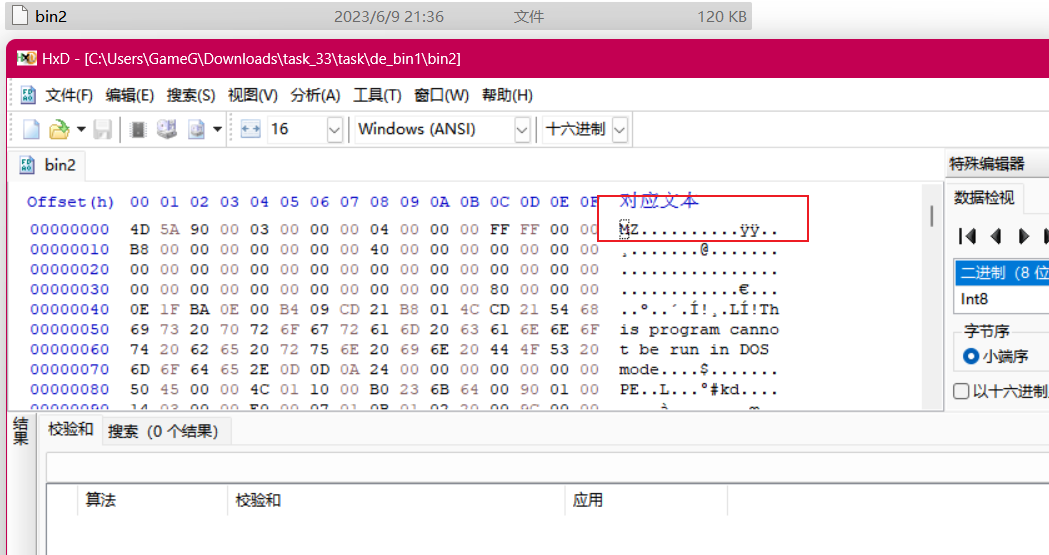Click the 120 KB size in Explorer row
This screenshot has height=555, width=1049.
pos(722,17)
